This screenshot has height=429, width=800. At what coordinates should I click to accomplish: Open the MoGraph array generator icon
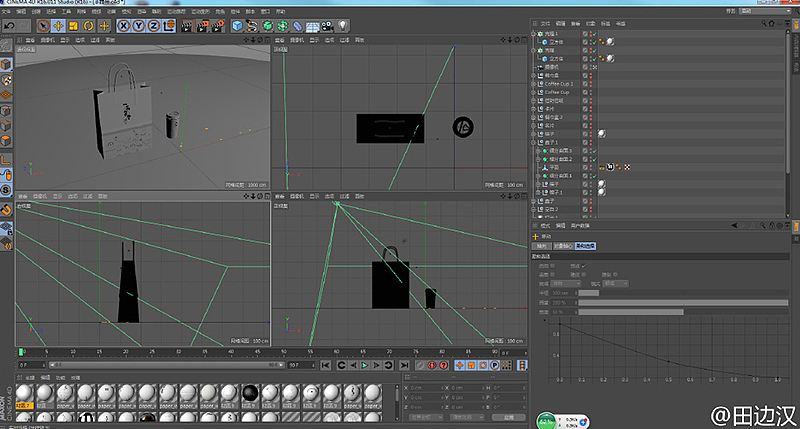pyautogui.click(x=283, y=26)
